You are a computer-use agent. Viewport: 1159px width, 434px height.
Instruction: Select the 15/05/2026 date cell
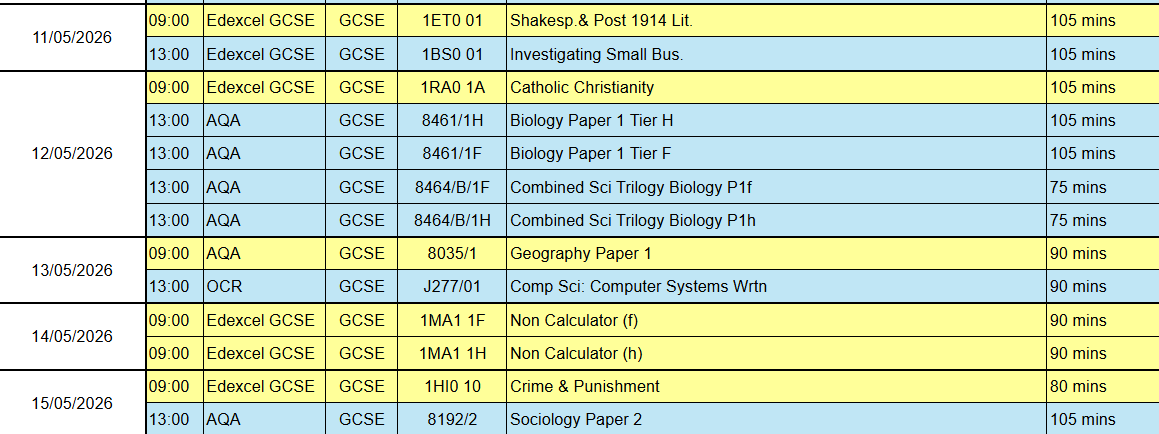(72, 403)
